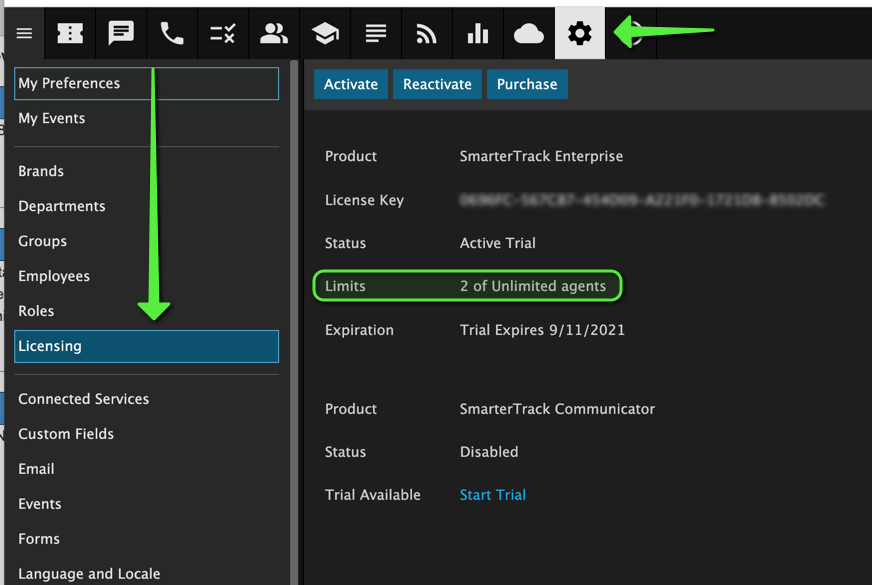This screenshot has width=872, height=585.
Task: Click the people (users) icon
Action: [274, 34]
